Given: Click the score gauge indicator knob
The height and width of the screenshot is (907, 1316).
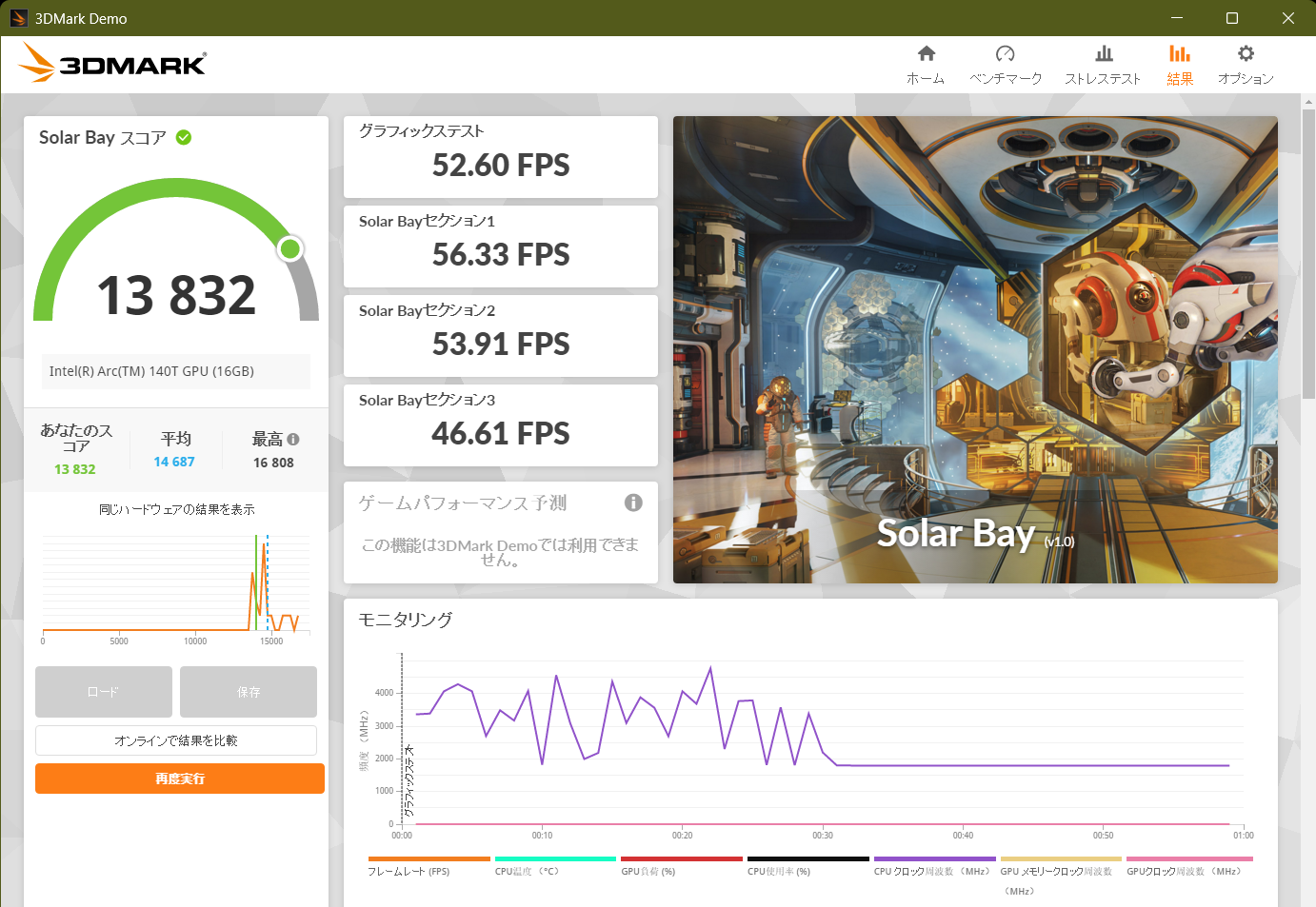Looking at the screenshot, I should tap(290, 249).
